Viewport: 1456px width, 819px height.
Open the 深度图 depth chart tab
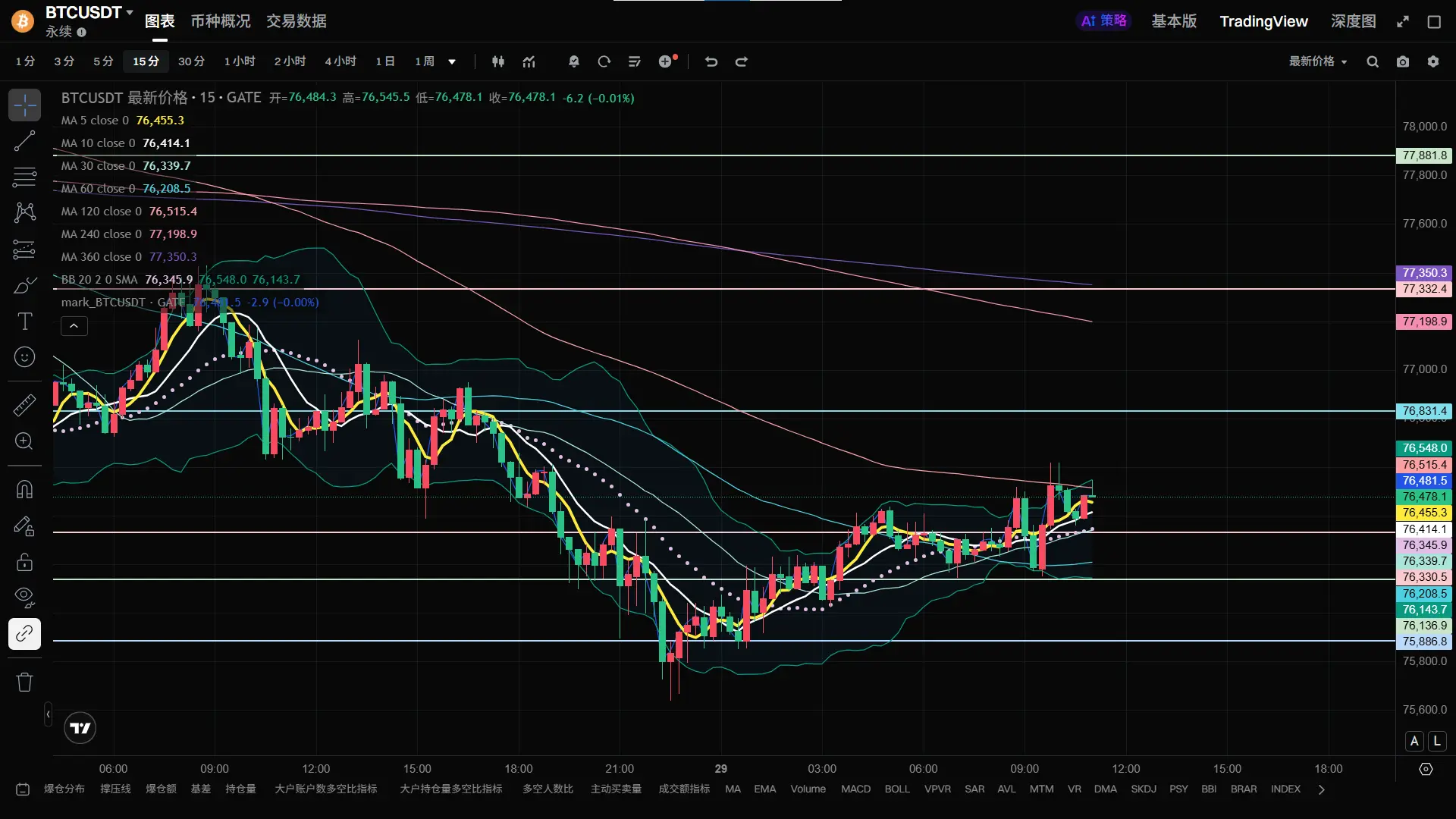pos(1353,21)
